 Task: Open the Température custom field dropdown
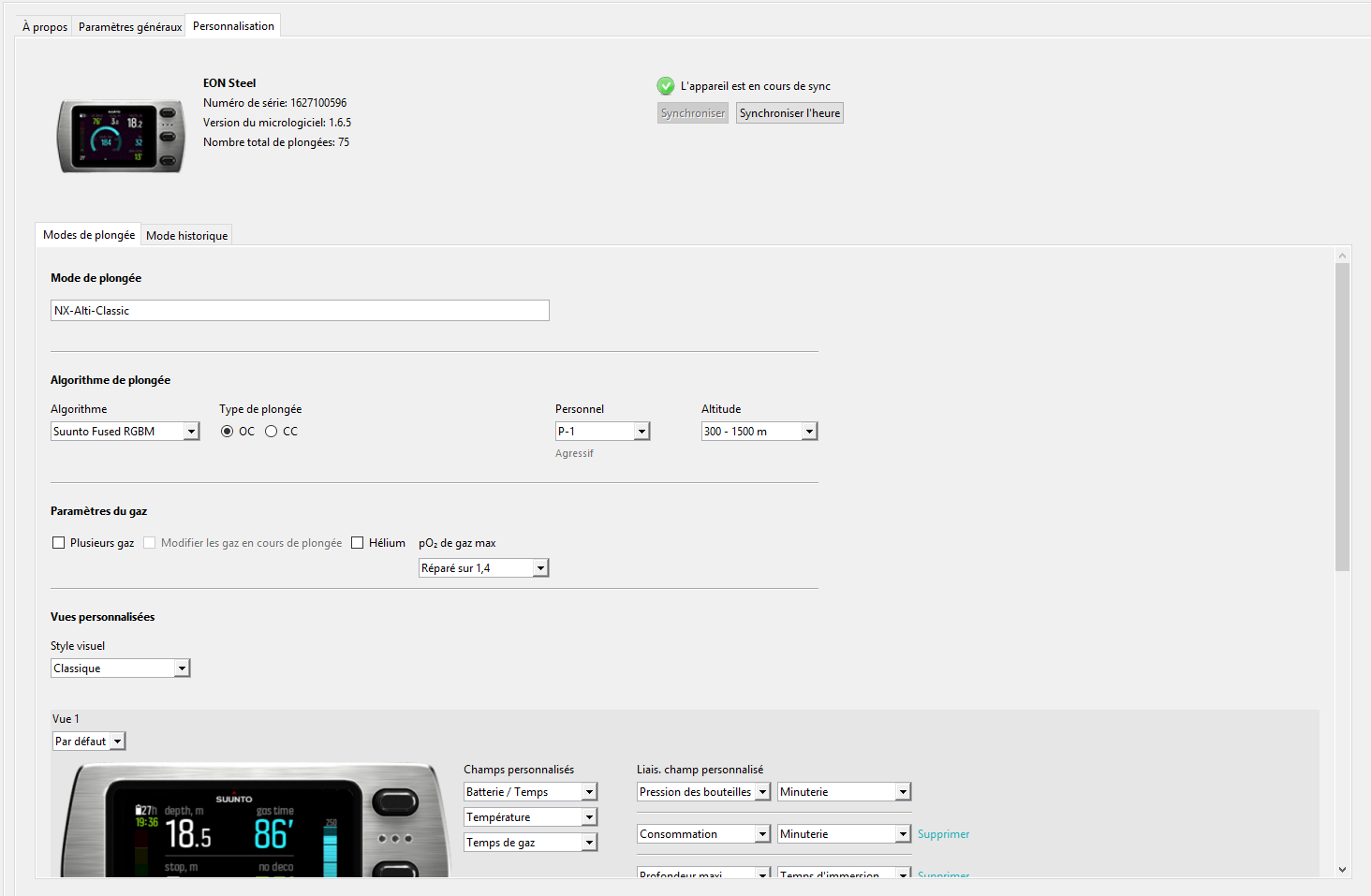[531, 817]
